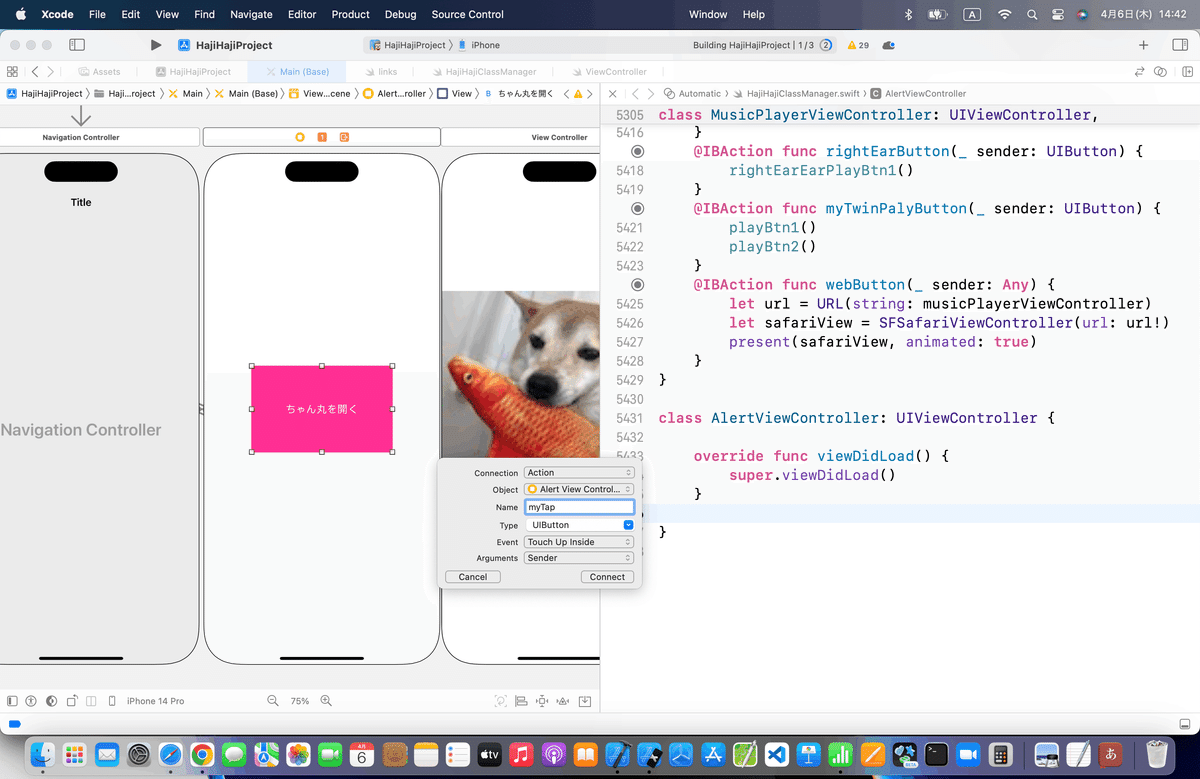Switch to the Assets tab
1200x779 pixels.
click(x=98, y=72)
